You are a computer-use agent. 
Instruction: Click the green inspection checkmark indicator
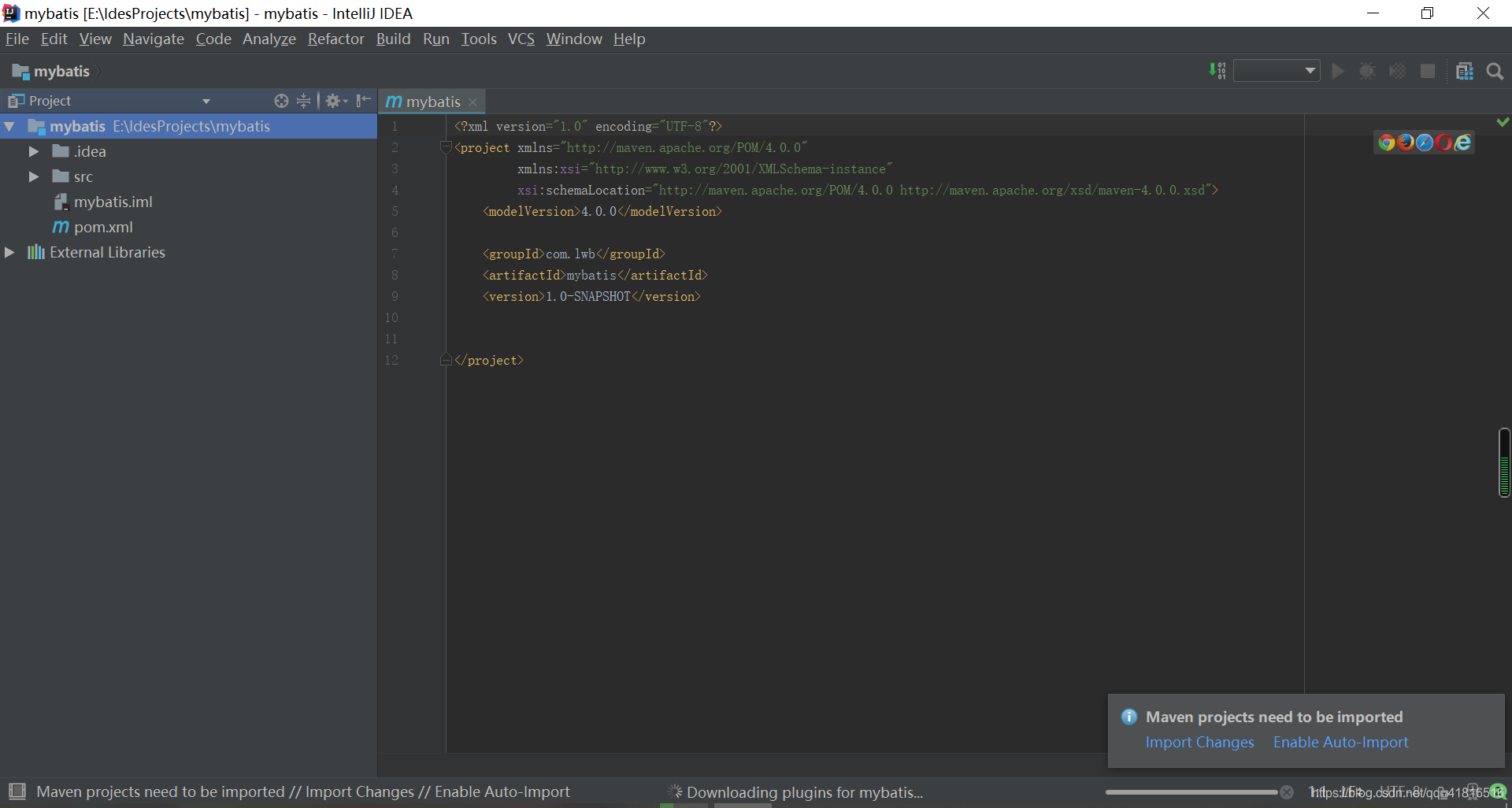pos(1503,121)
